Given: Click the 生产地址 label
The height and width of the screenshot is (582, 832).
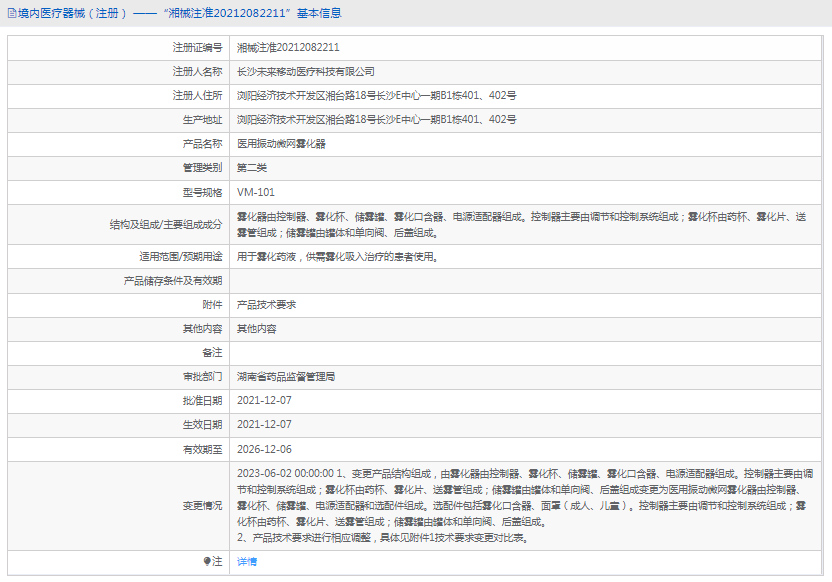Looking at the screenshot, I should [x=203, y=120].
